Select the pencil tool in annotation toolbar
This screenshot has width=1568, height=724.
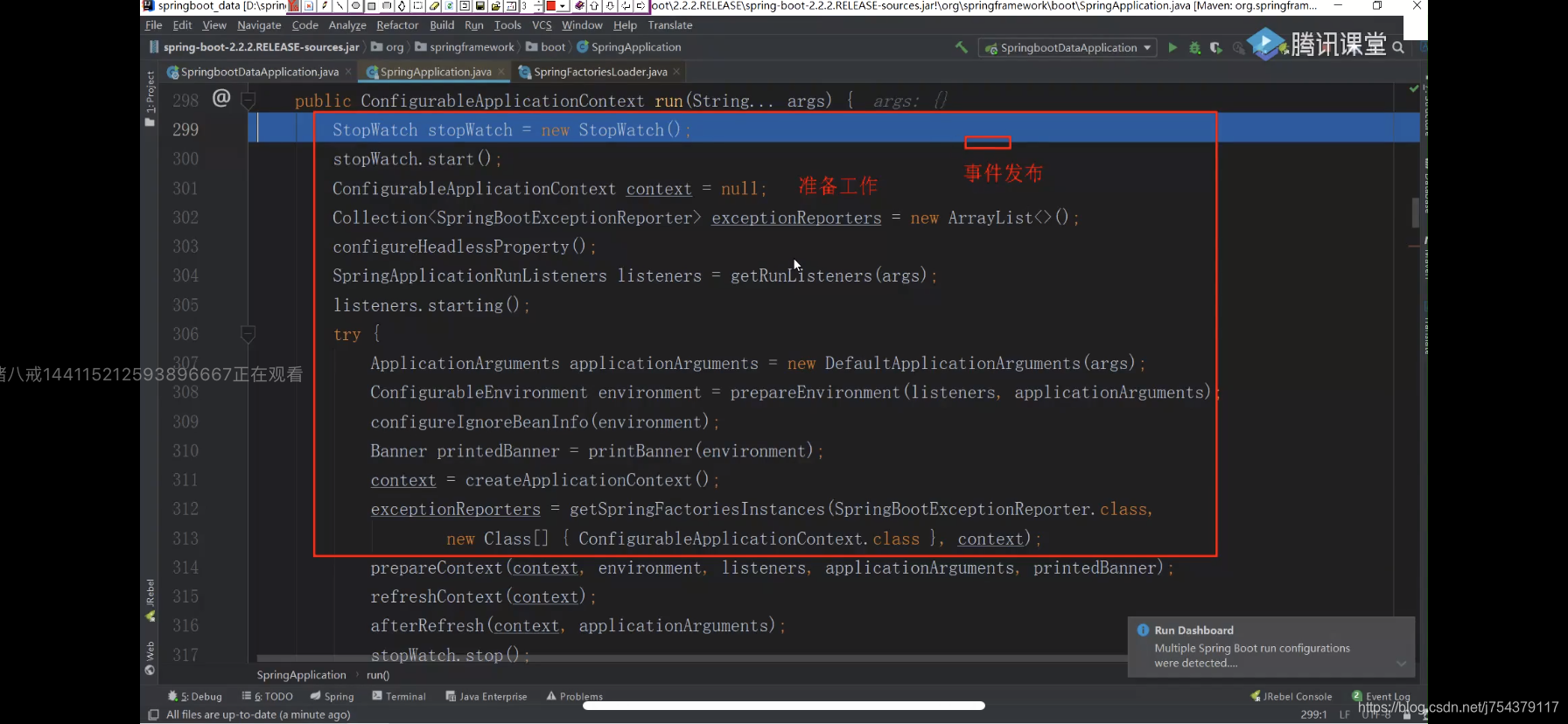(325, 5)
